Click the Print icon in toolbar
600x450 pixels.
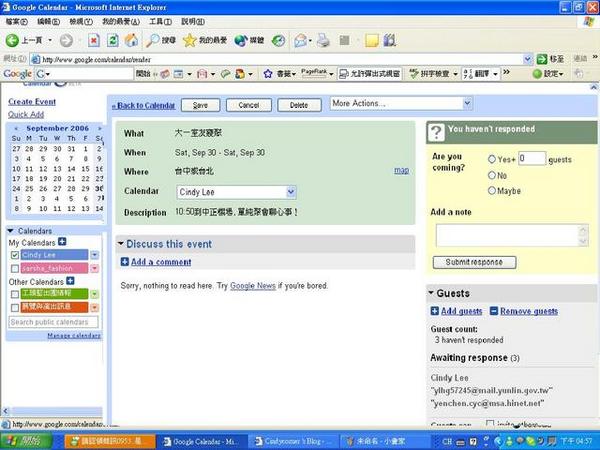[x=323, y=40]
